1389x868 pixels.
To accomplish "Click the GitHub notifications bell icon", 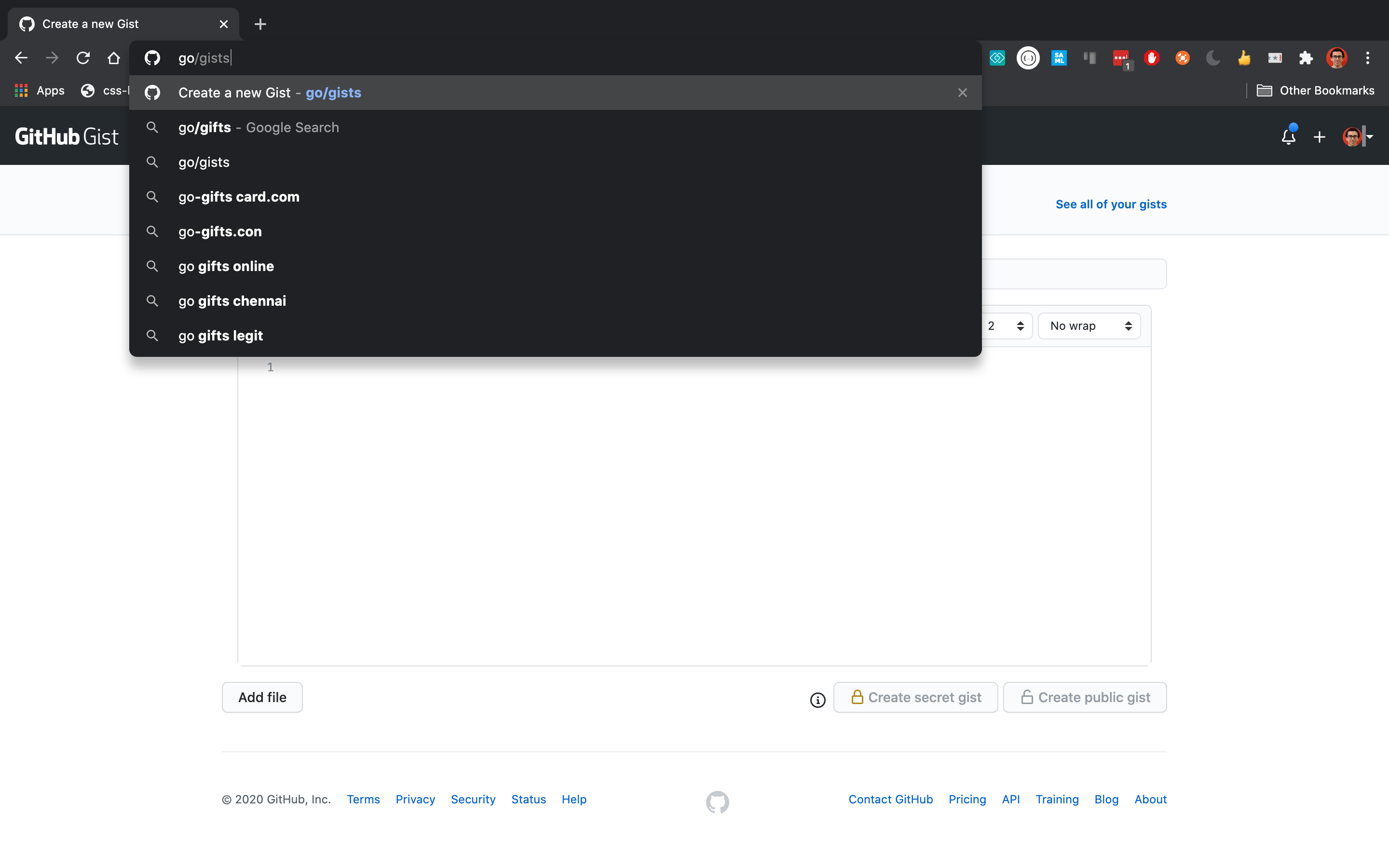I will point(1288,136).
